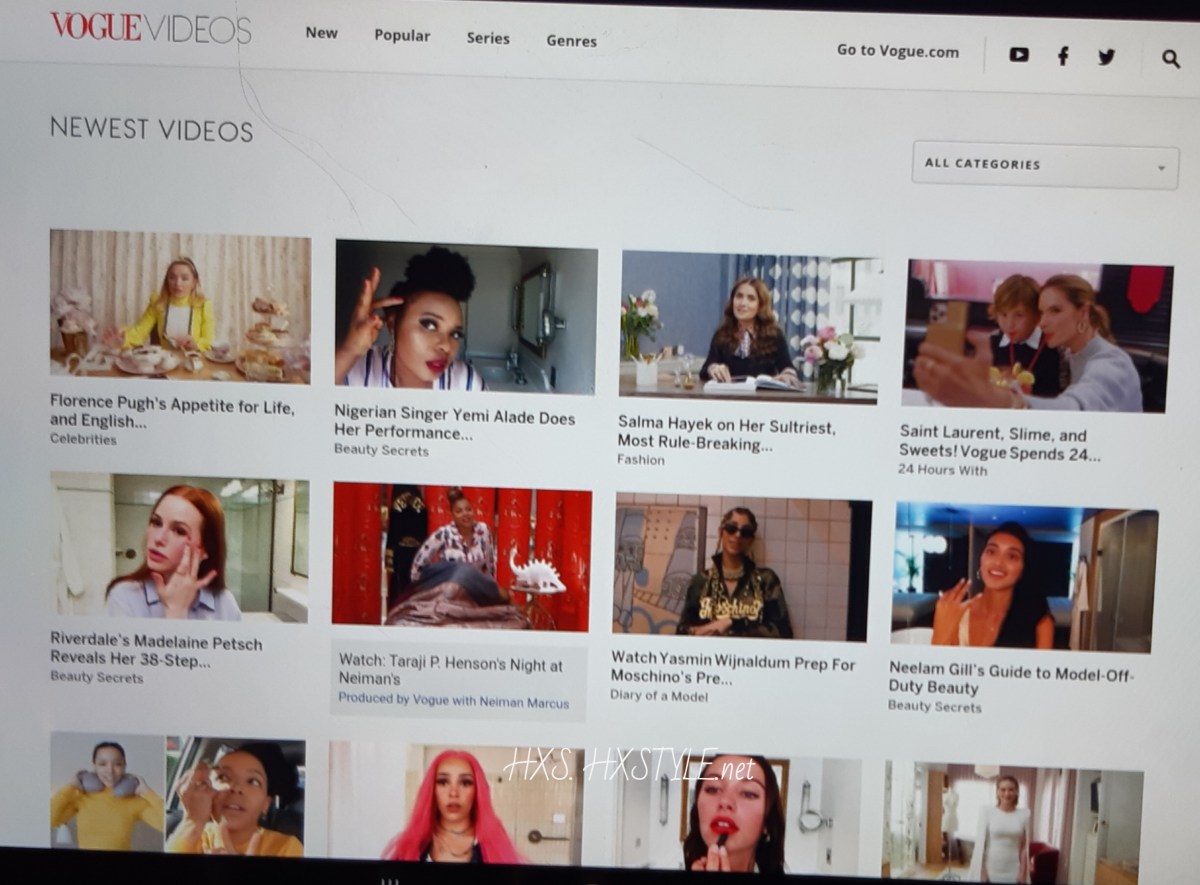Open Vogue's Twitter icon link
This screenshot has height=885, width=1200.
1106,57
